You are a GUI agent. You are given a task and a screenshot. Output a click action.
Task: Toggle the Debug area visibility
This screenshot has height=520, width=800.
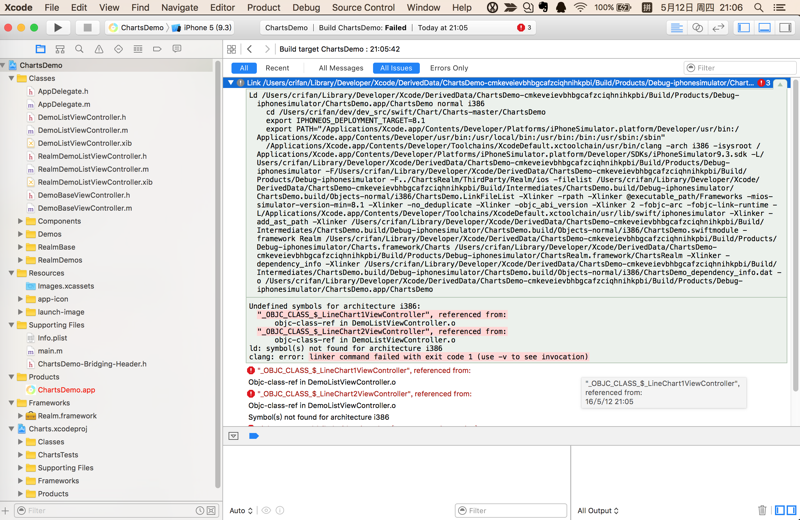coord(764,28)
